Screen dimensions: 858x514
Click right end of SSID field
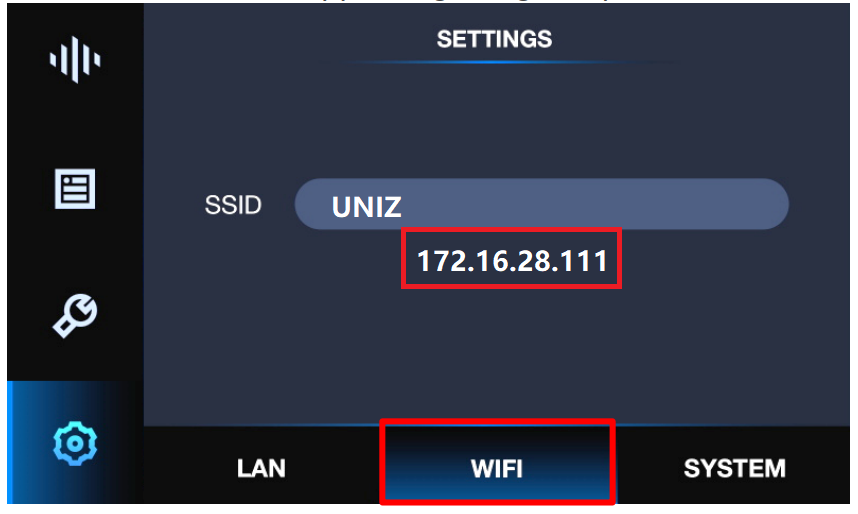coord(766,204)
